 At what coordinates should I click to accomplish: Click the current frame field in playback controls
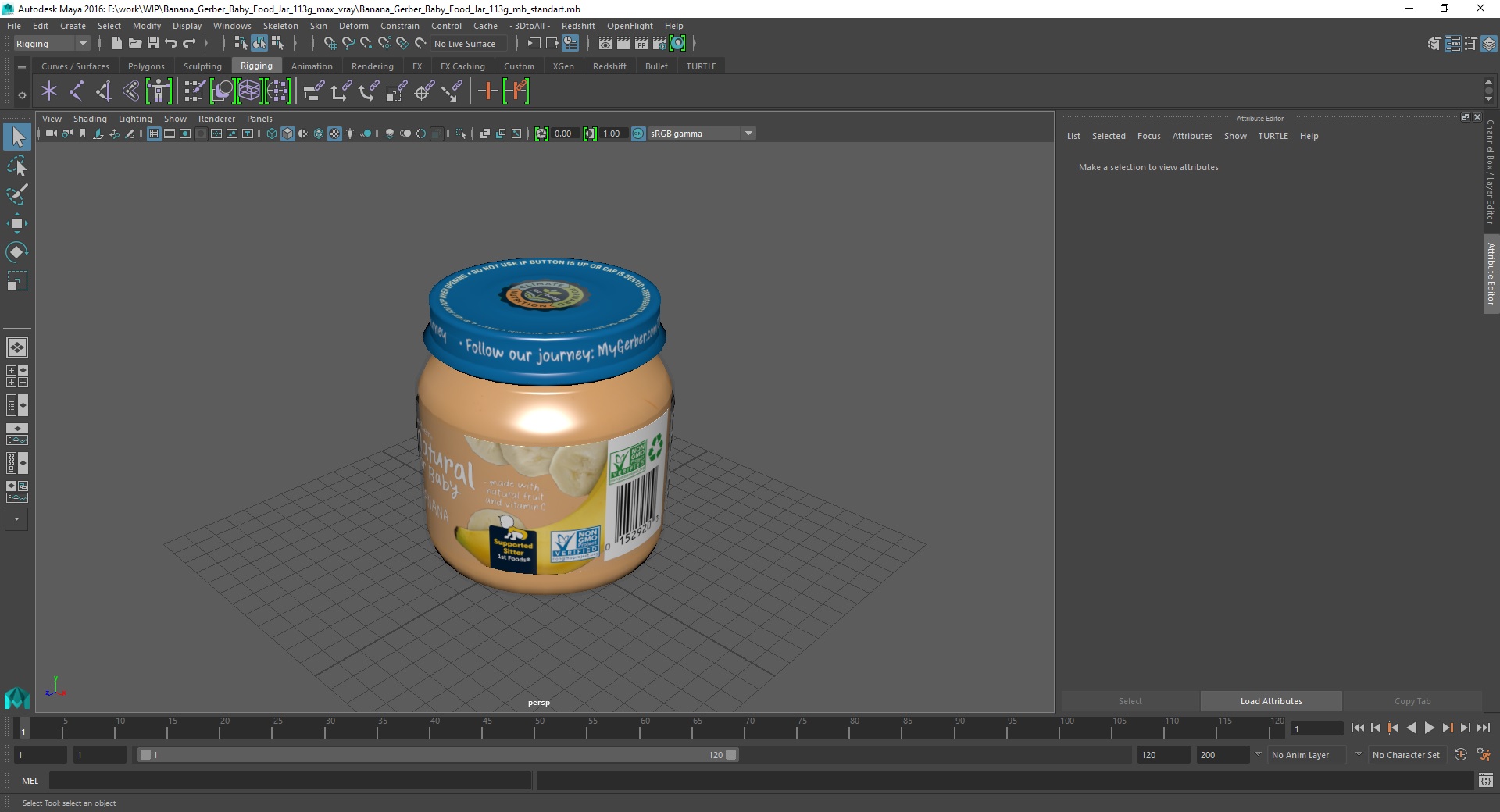click(1317, 728)
